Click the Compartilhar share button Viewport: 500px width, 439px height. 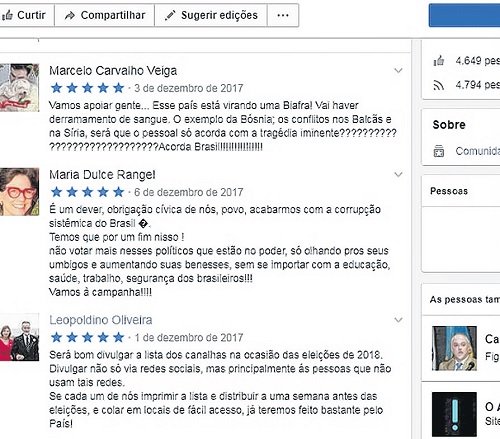tap(104, 15)
